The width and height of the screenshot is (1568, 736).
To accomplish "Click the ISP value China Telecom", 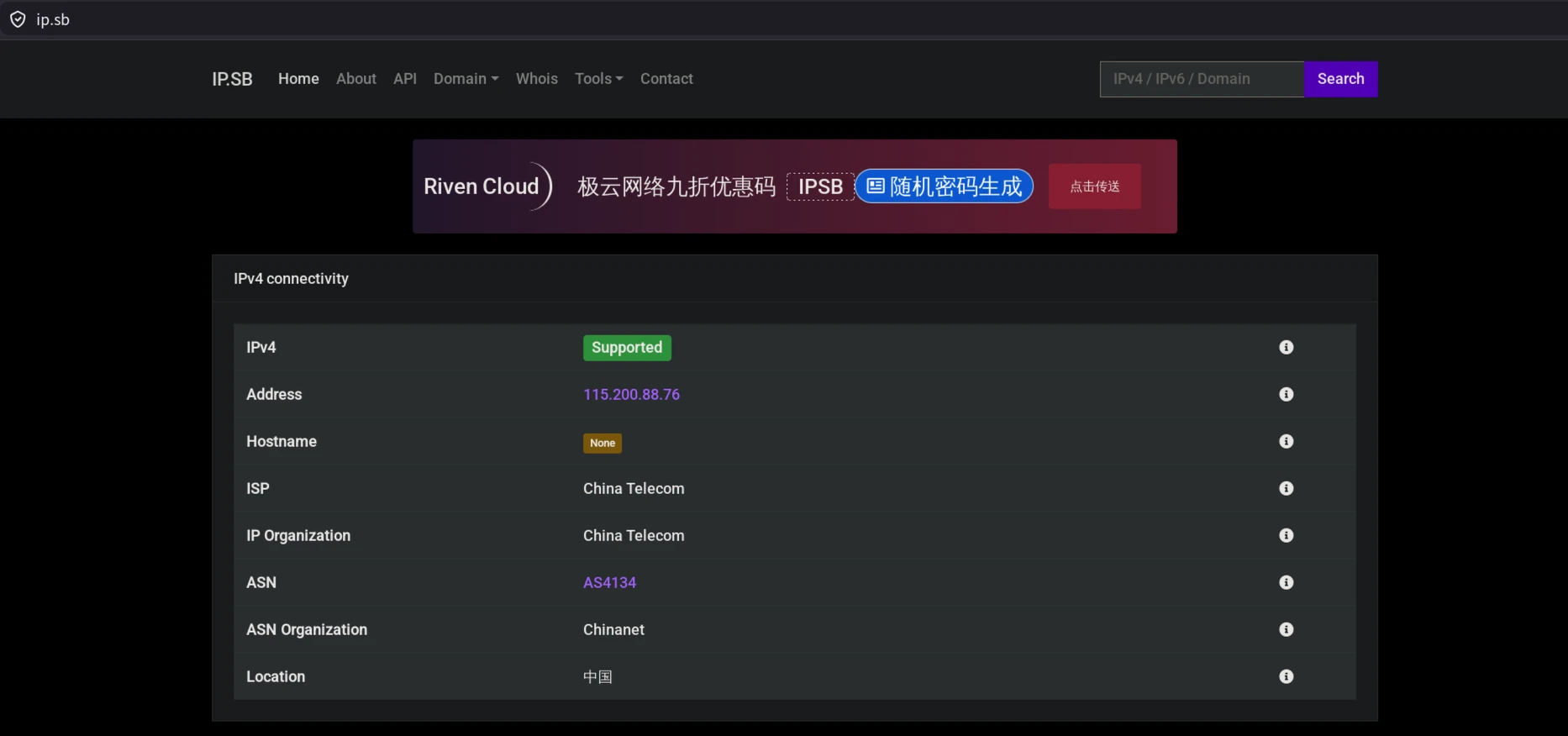I will (634, 488).
